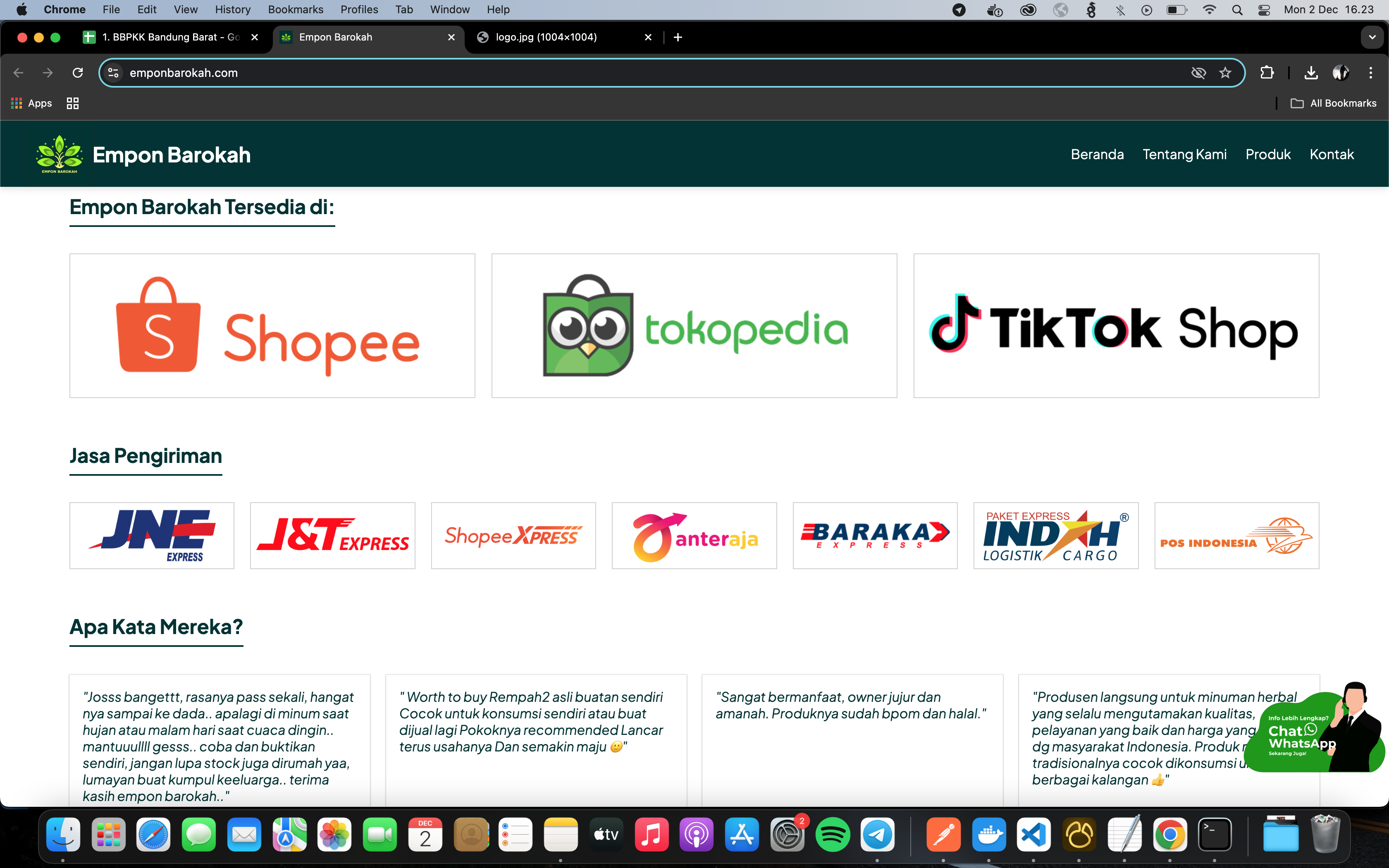
Task: Go to Beranda page
Action: tap(1097, 155)
